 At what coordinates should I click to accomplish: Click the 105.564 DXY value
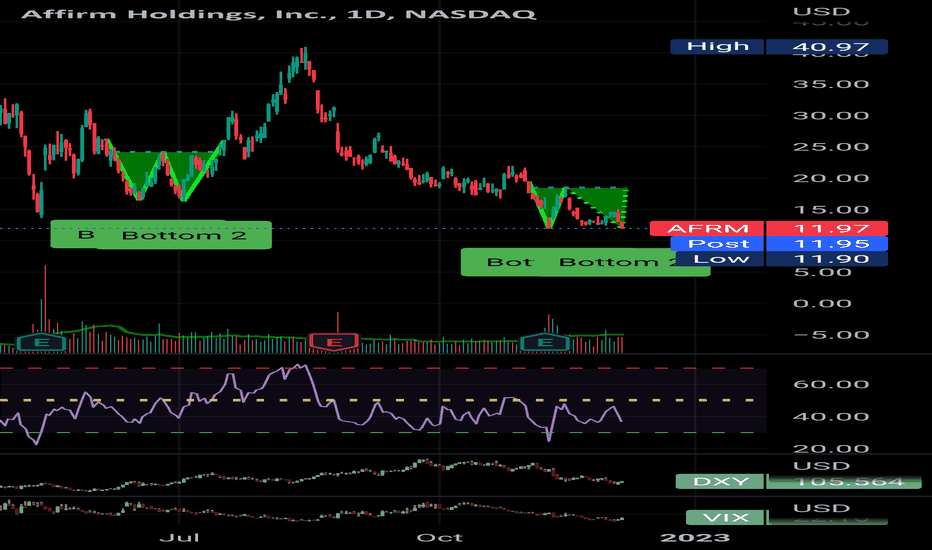click(844, 482)
